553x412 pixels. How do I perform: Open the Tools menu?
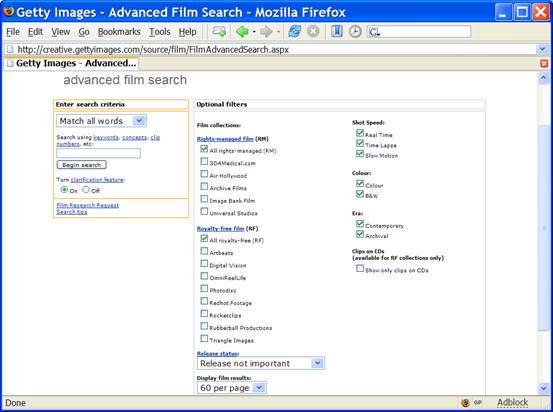[159, 32]
